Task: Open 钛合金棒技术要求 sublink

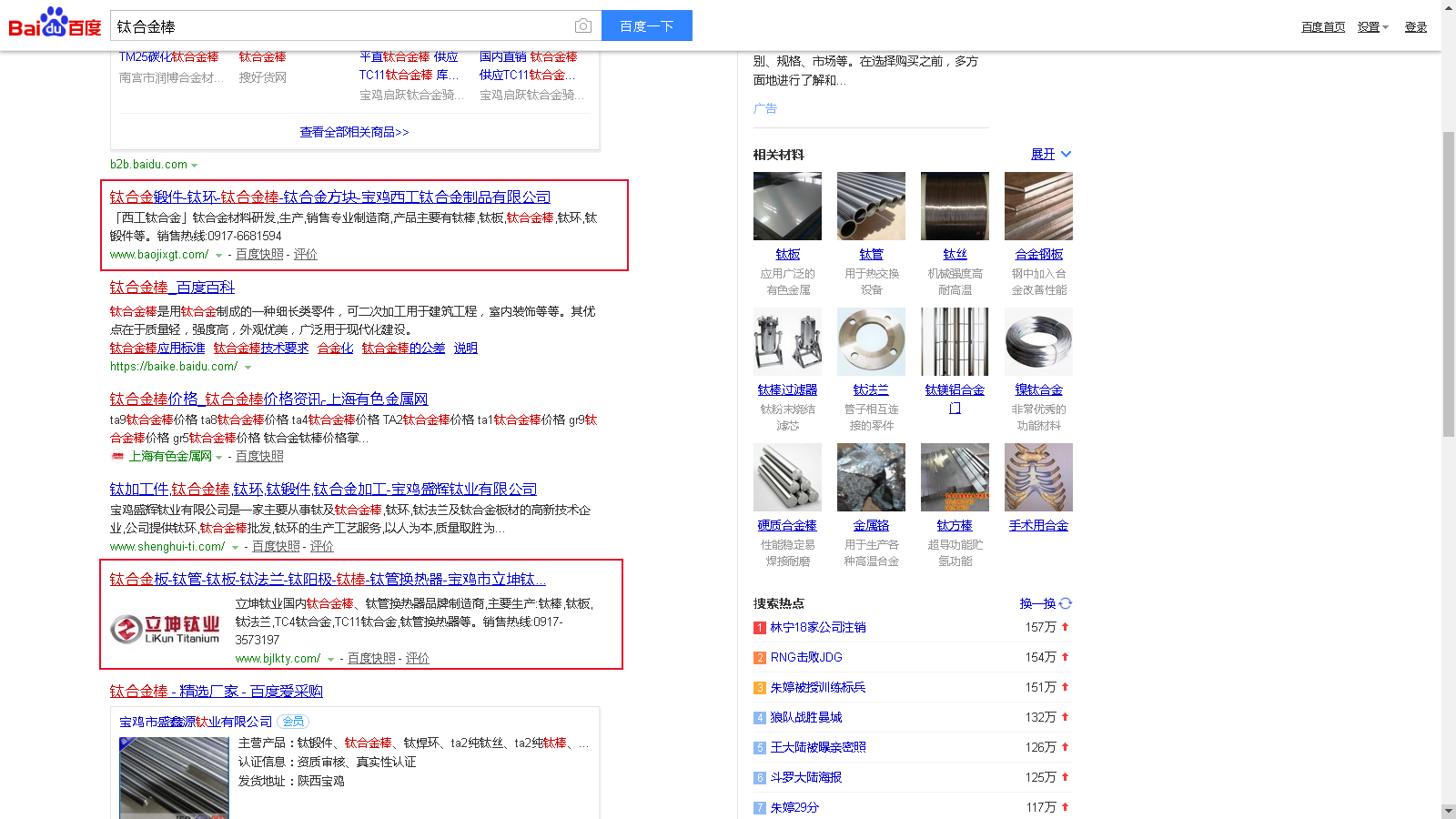Action: tap(261, 348)
